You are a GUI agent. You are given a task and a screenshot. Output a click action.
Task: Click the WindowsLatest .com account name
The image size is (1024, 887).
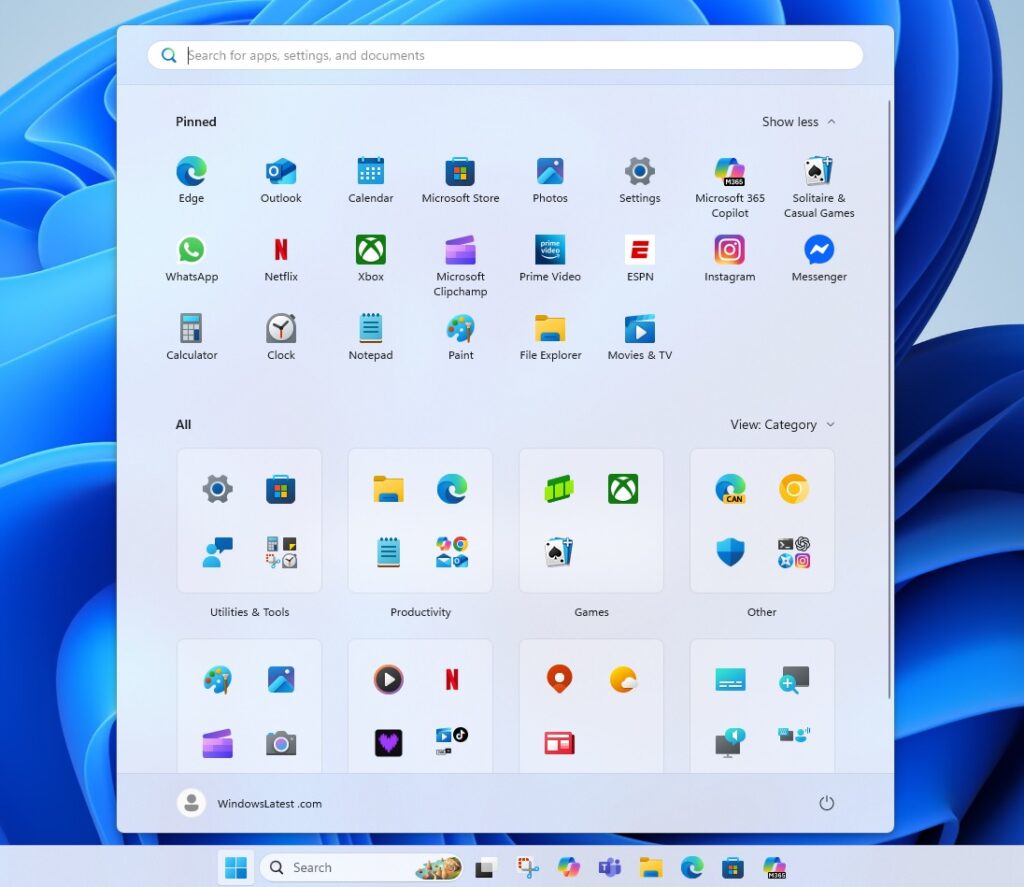(267, 802)
